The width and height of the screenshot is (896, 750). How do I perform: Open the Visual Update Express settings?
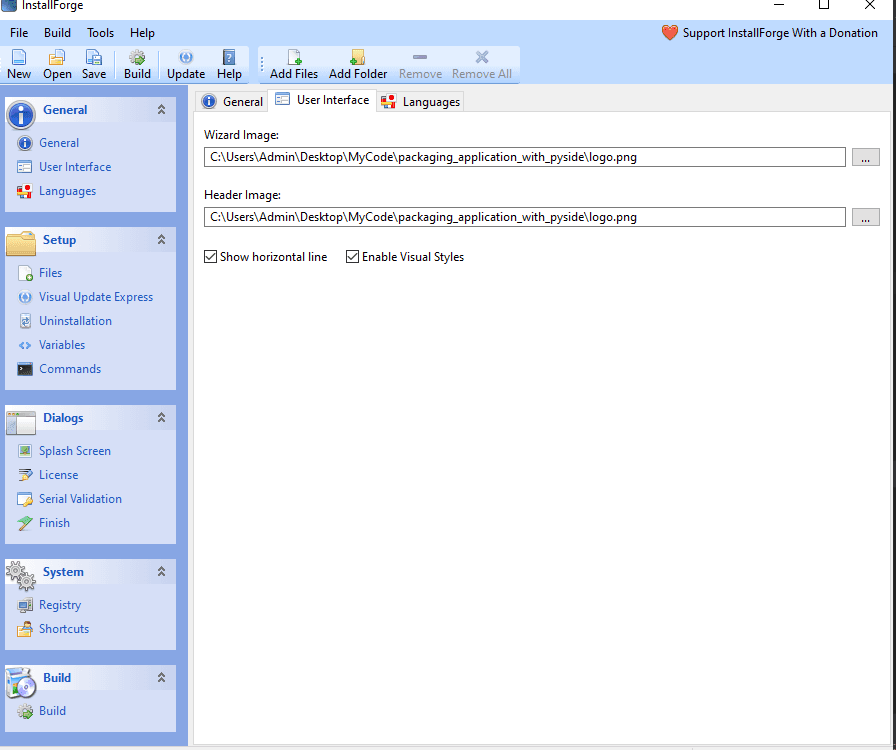click(95, 296)
